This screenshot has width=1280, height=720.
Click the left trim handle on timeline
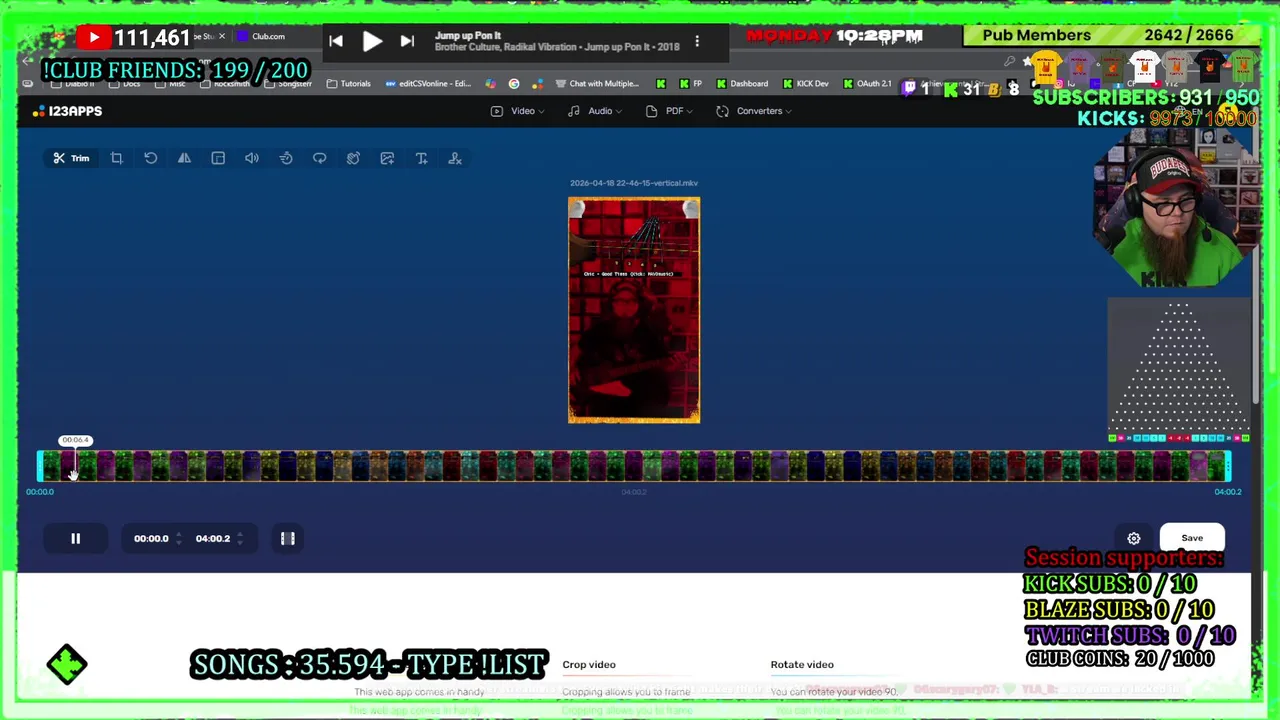[41, 466]
